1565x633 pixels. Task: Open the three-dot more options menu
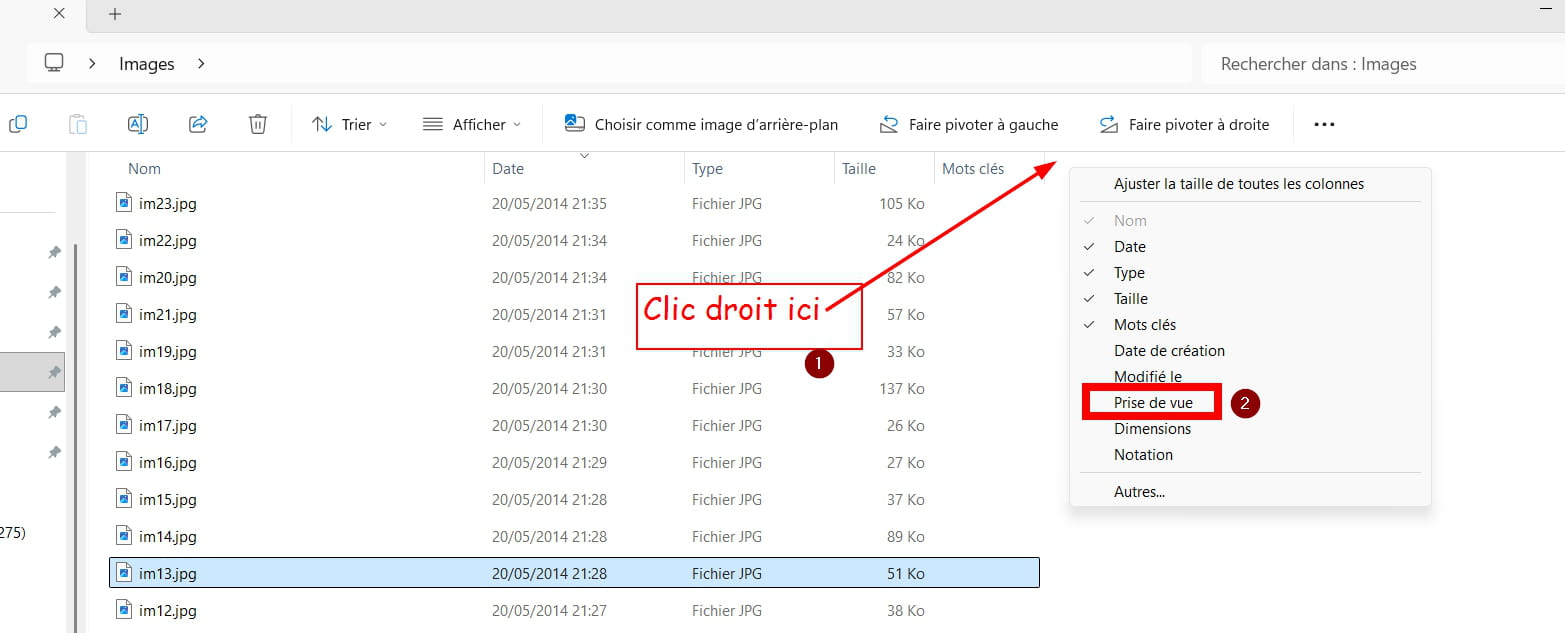pyautogui.click(x=1324, y=125)
